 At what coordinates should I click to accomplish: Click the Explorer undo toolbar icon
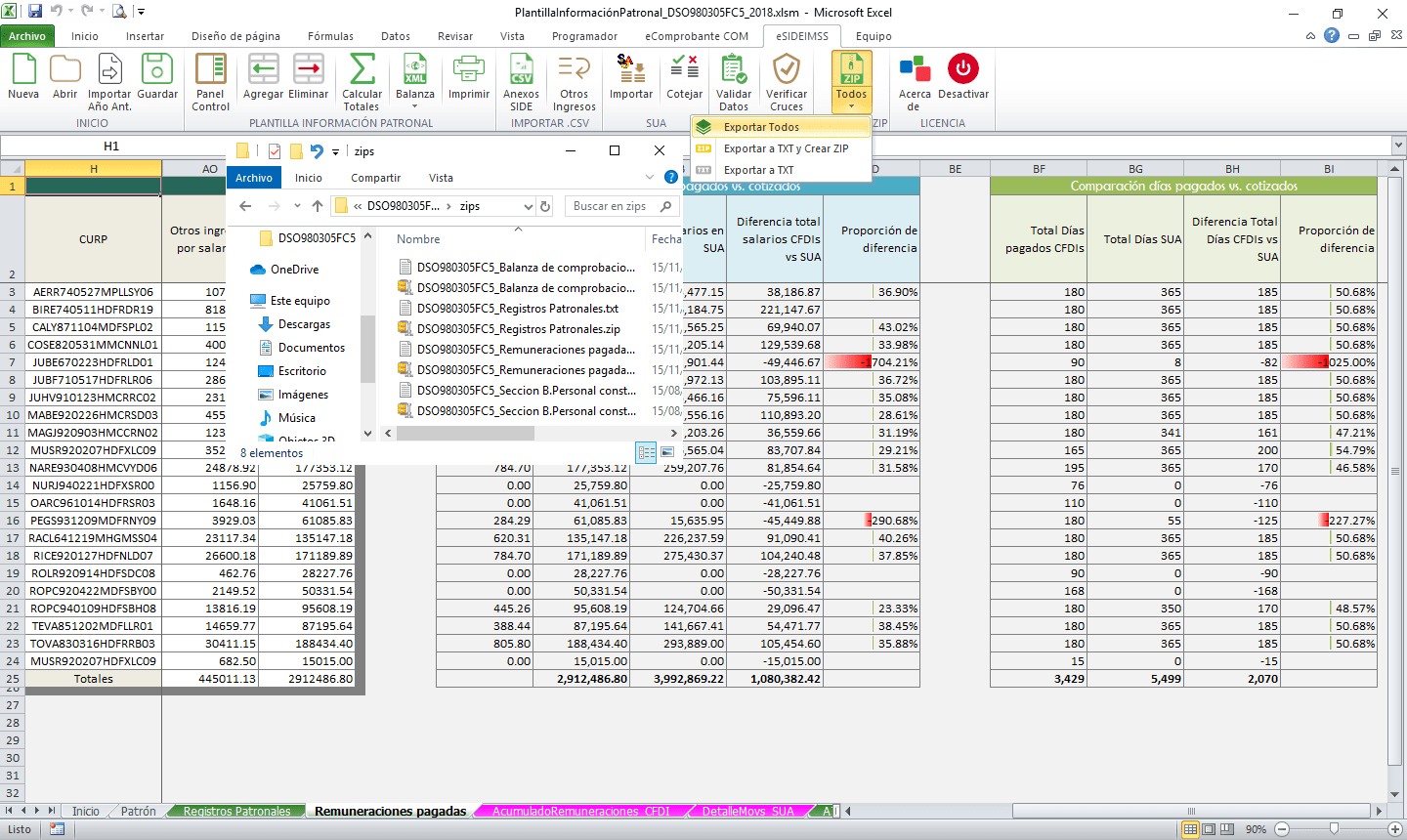tap(317, 151)
